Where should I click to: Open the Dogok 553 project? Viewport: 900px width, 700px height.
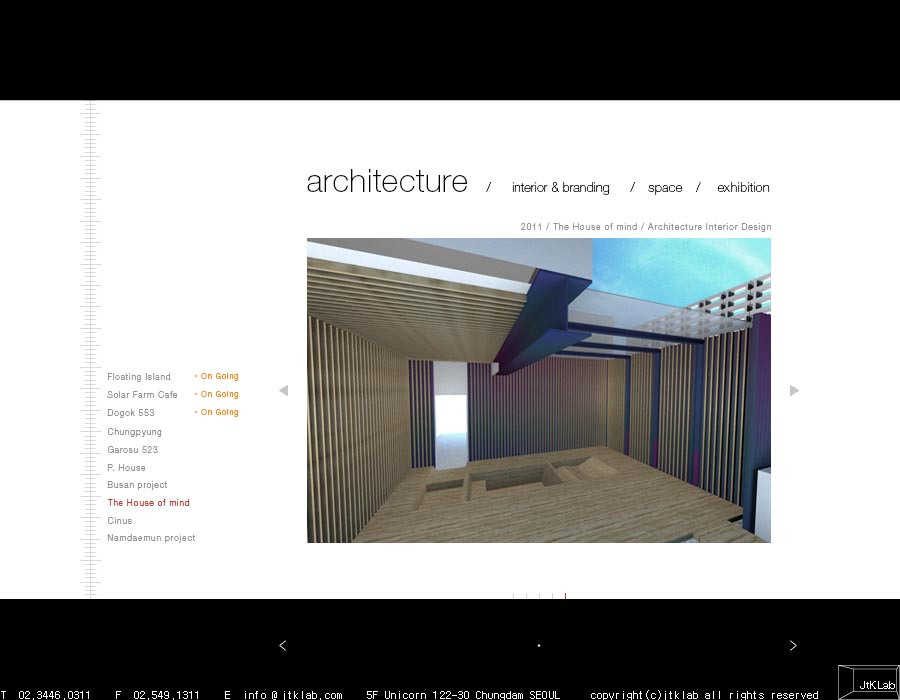[131, 413]
